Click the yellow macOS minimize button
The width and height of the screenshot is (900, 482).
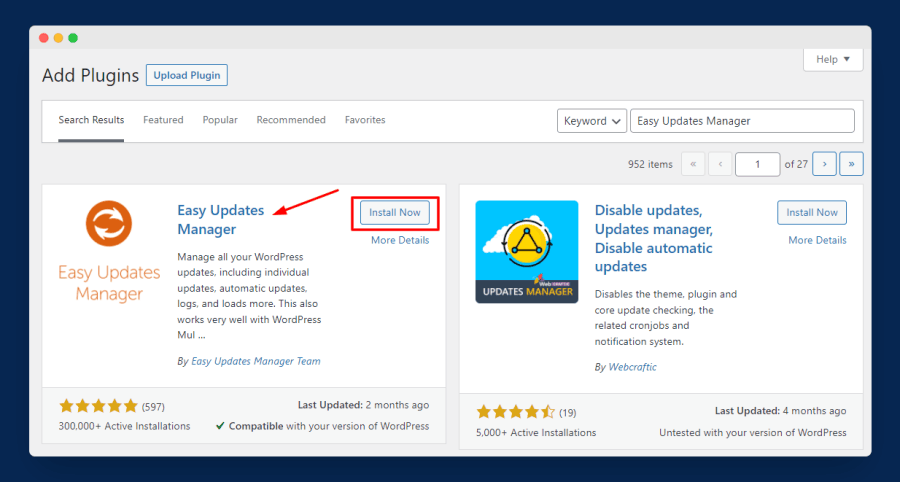coord(58,38)
